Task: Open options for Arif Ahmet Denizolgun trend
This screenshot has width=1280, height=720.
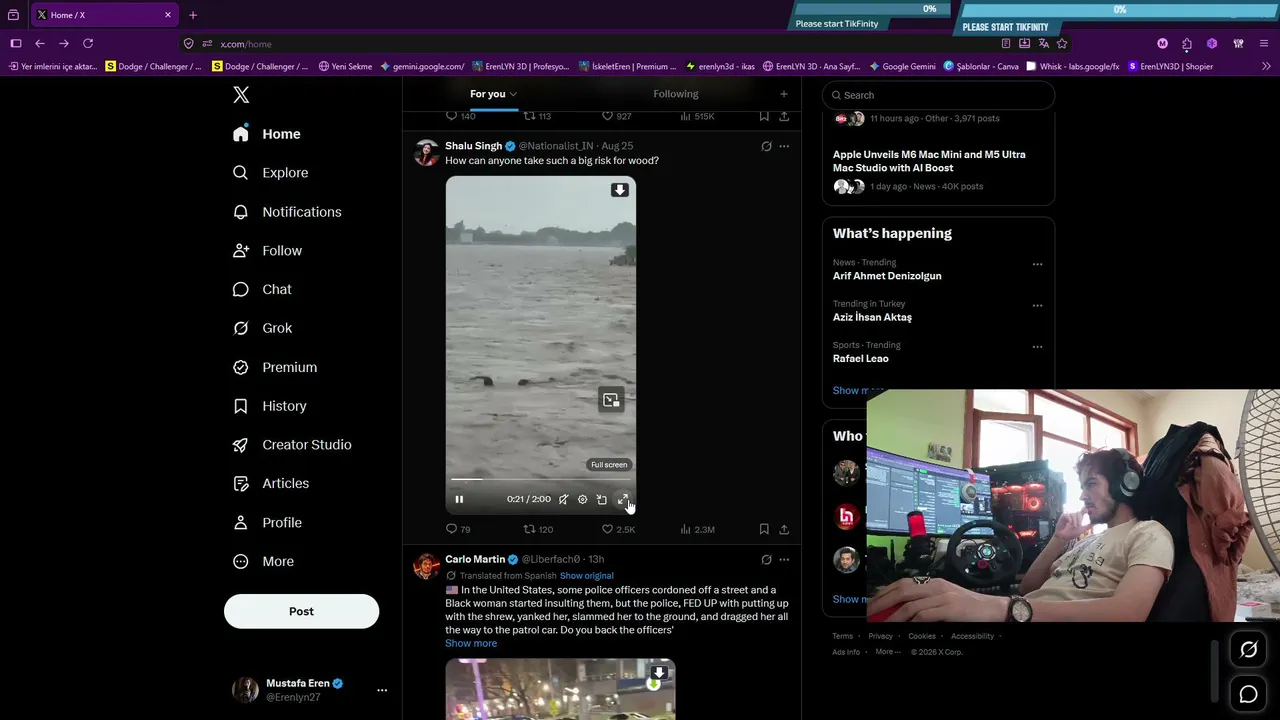Action: tap(1037, 265)
